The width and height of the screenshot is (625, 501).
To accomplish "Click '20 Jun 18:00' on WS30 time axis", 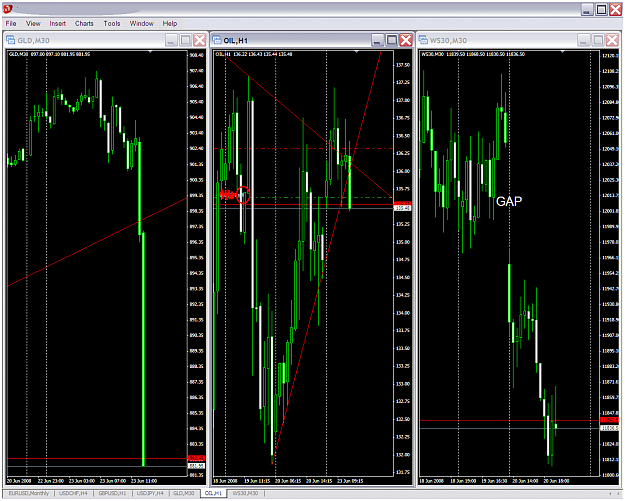I will (x=556, y=481).
